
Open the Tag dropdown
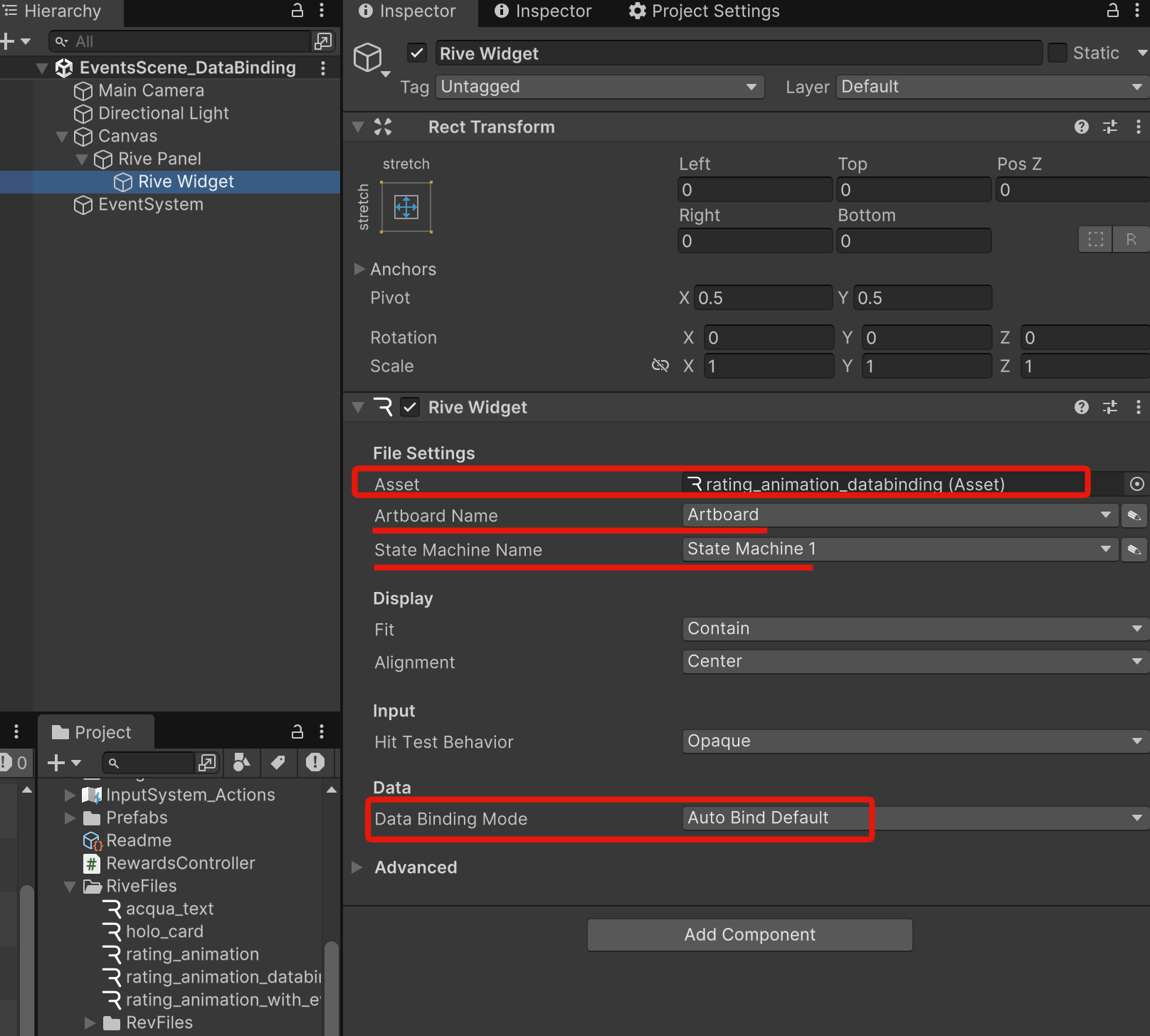[x=600, y=87]
